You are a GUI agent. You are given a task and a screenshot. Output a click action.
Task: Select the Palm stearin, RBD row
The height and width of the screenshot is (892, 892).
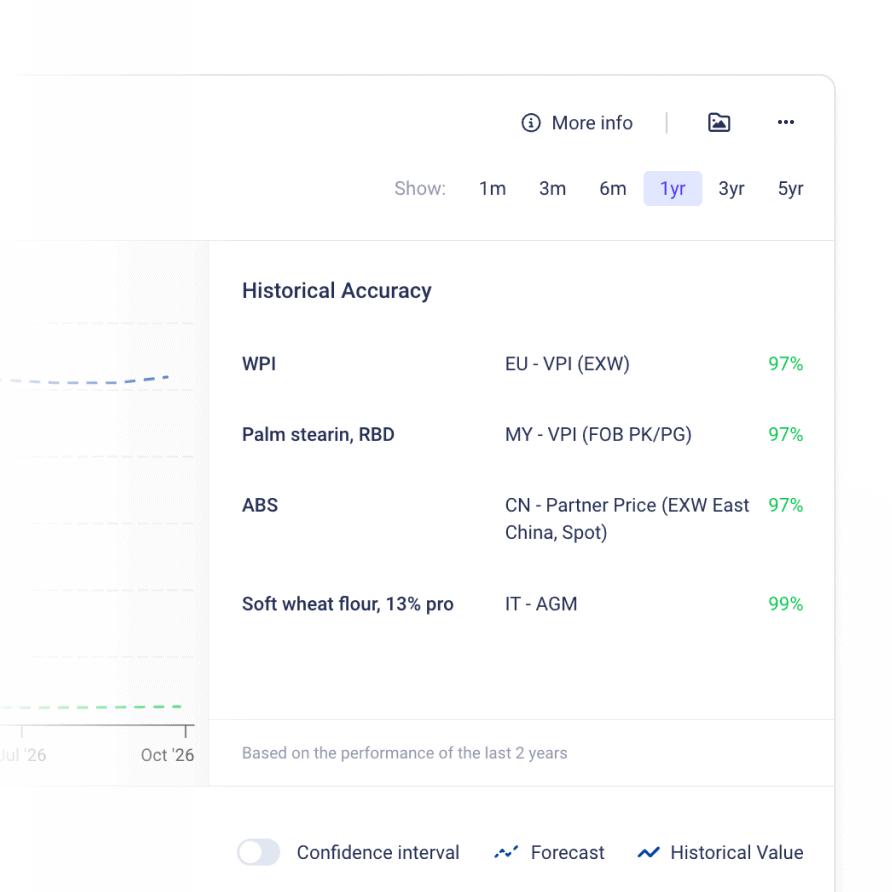(318, 435)
